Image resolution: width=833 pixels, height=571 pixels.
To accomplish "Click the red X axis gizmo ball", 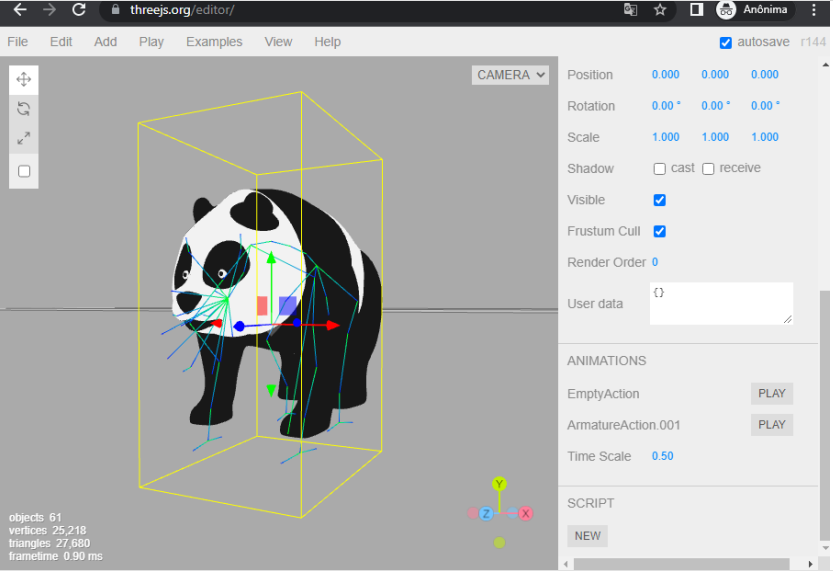I will tap(525, 513).
